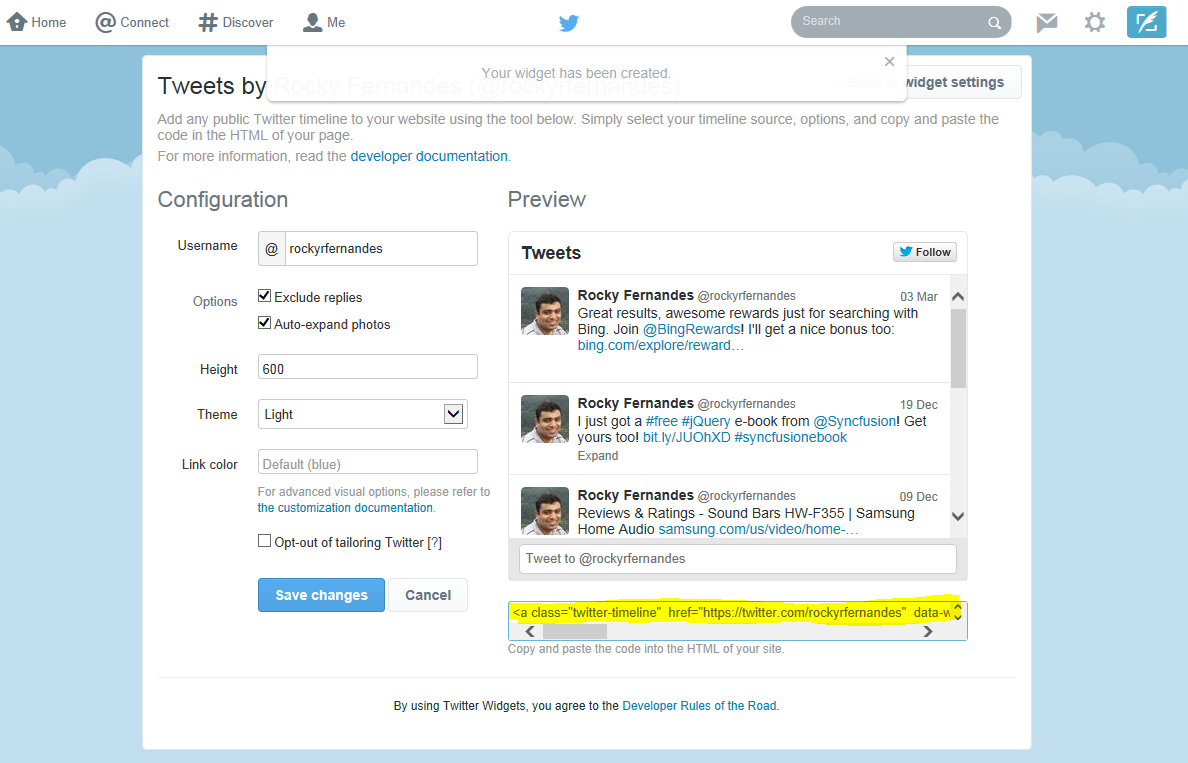Click avatar on the 09 Dec tweet
This screenshot has width=1188, height=763.
click(x=545, y=511)
